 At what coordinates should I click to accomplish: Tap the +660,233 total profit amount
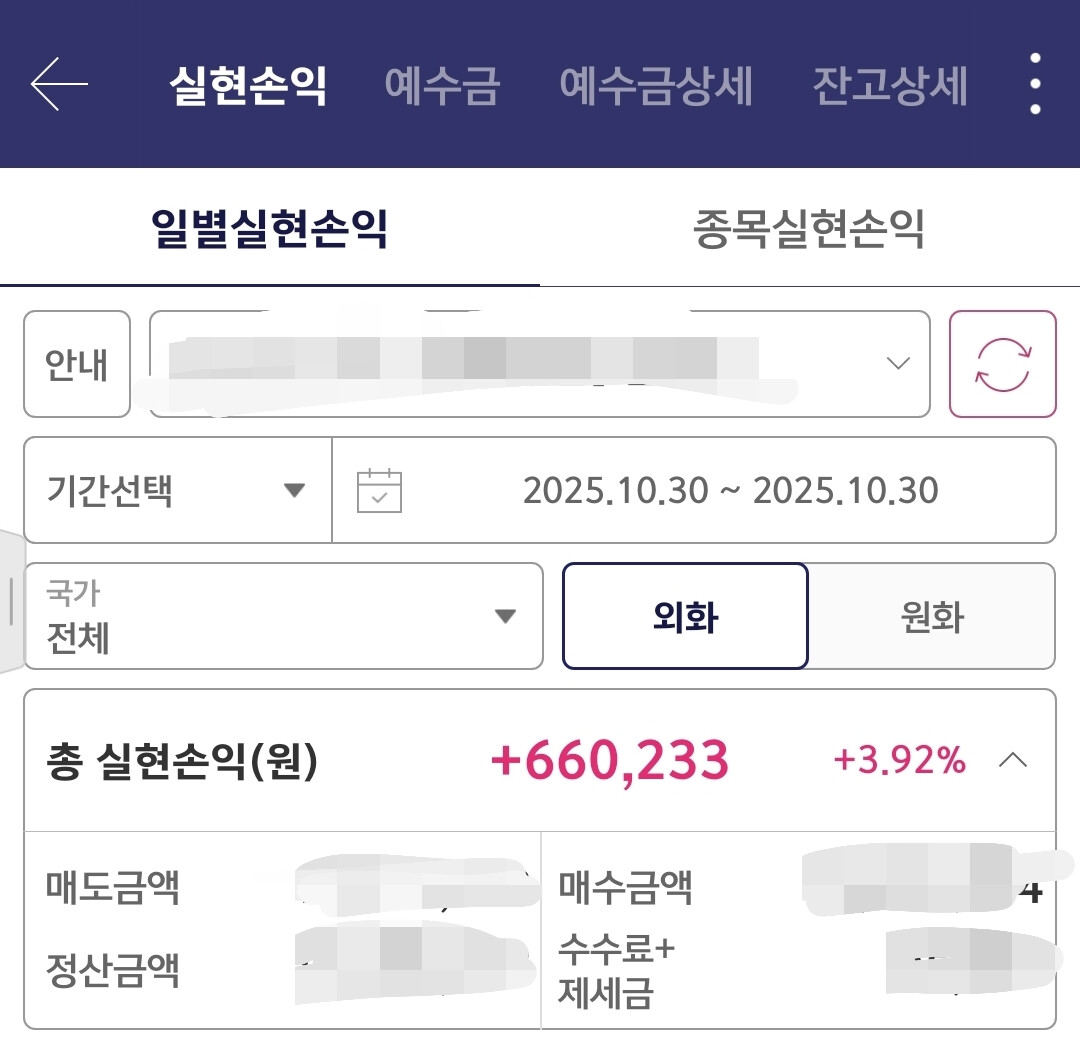click(609, 762)
